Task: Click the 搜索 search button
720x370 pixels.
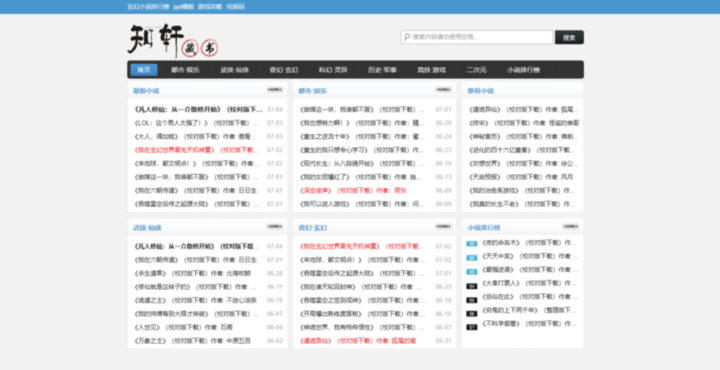Action: (569, 37)
